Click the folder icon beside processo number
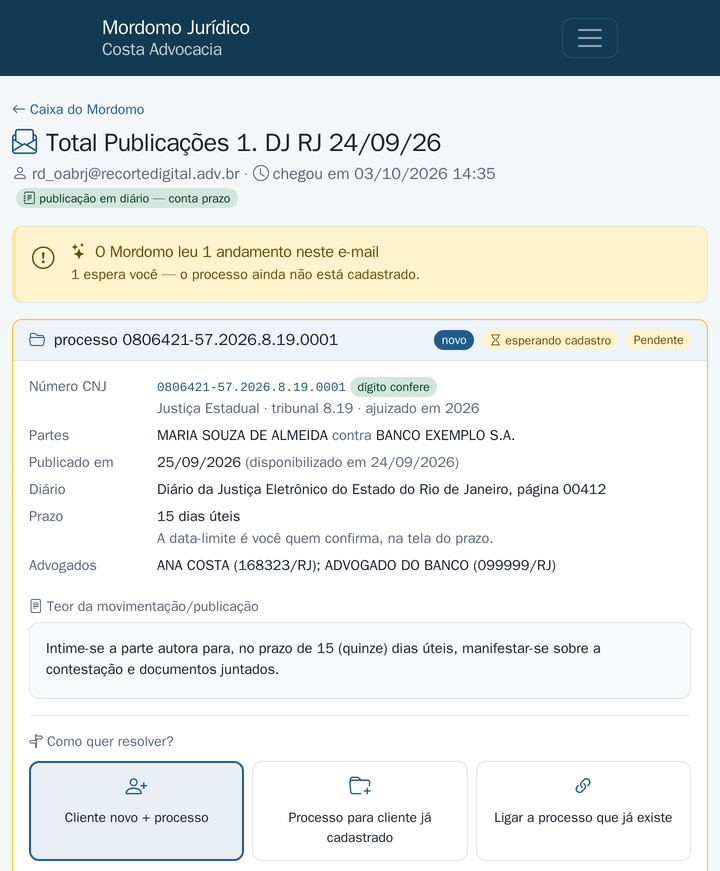 click(x=37, y=339)
